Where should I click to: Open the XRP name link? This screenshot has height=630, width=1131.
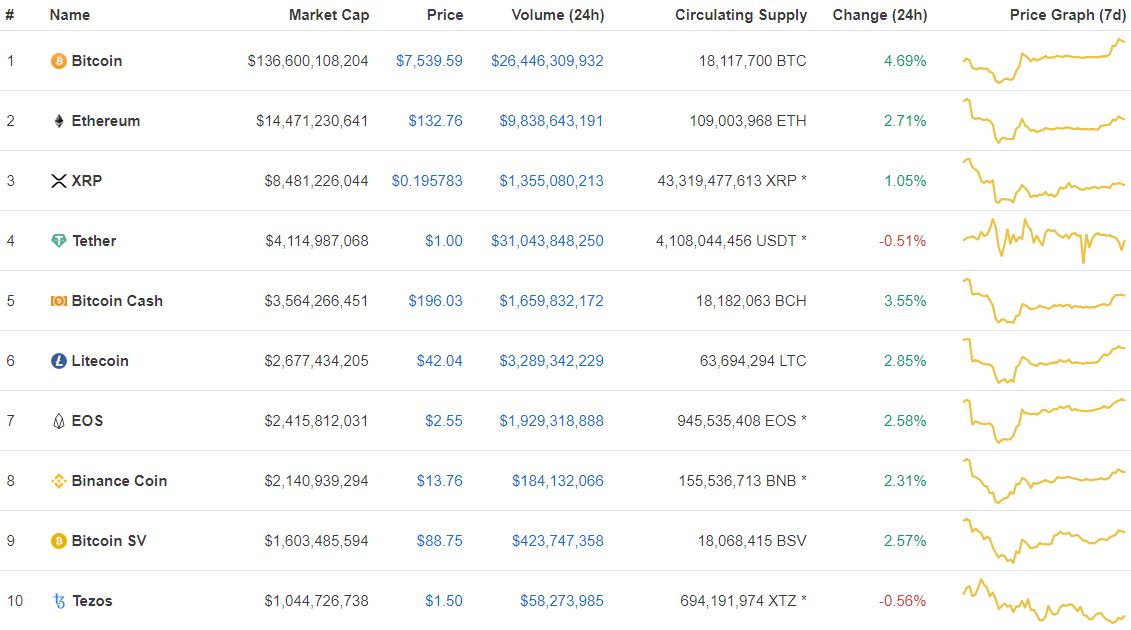point(87,180)
